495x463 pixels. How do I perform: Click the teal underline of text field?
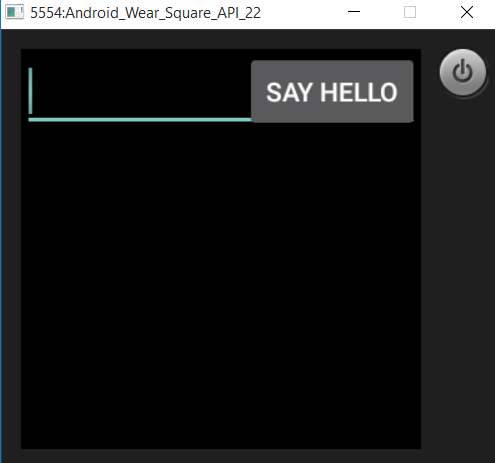(140, 119)
